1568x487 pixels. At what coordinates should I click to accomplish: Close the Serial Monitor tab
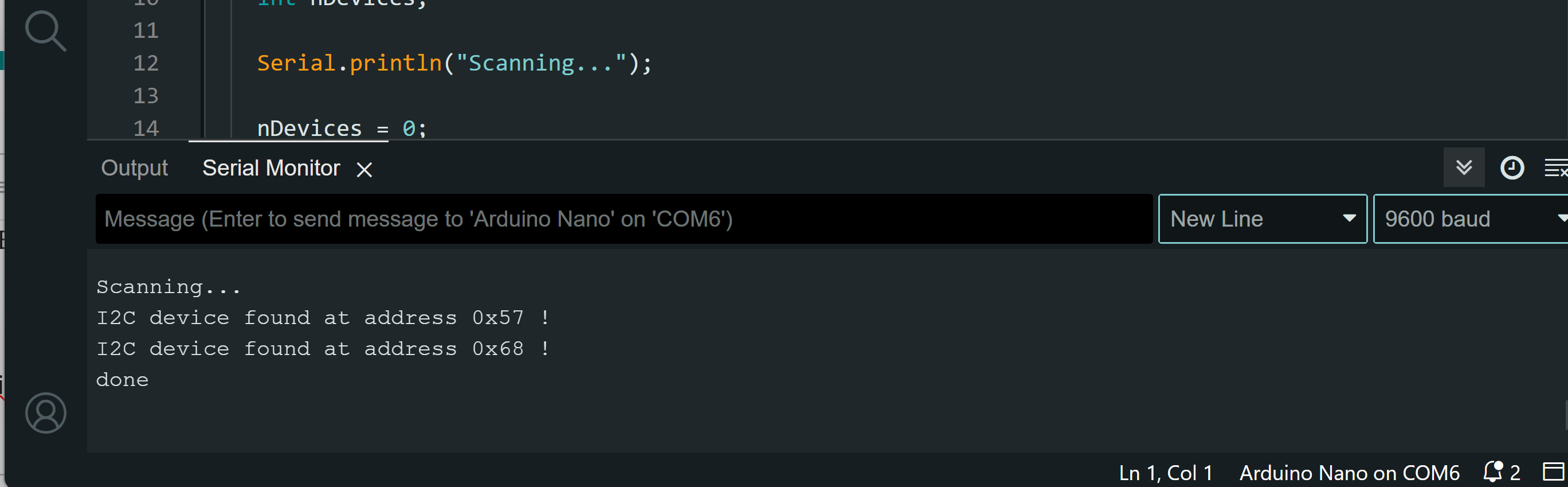coord(364,169)
